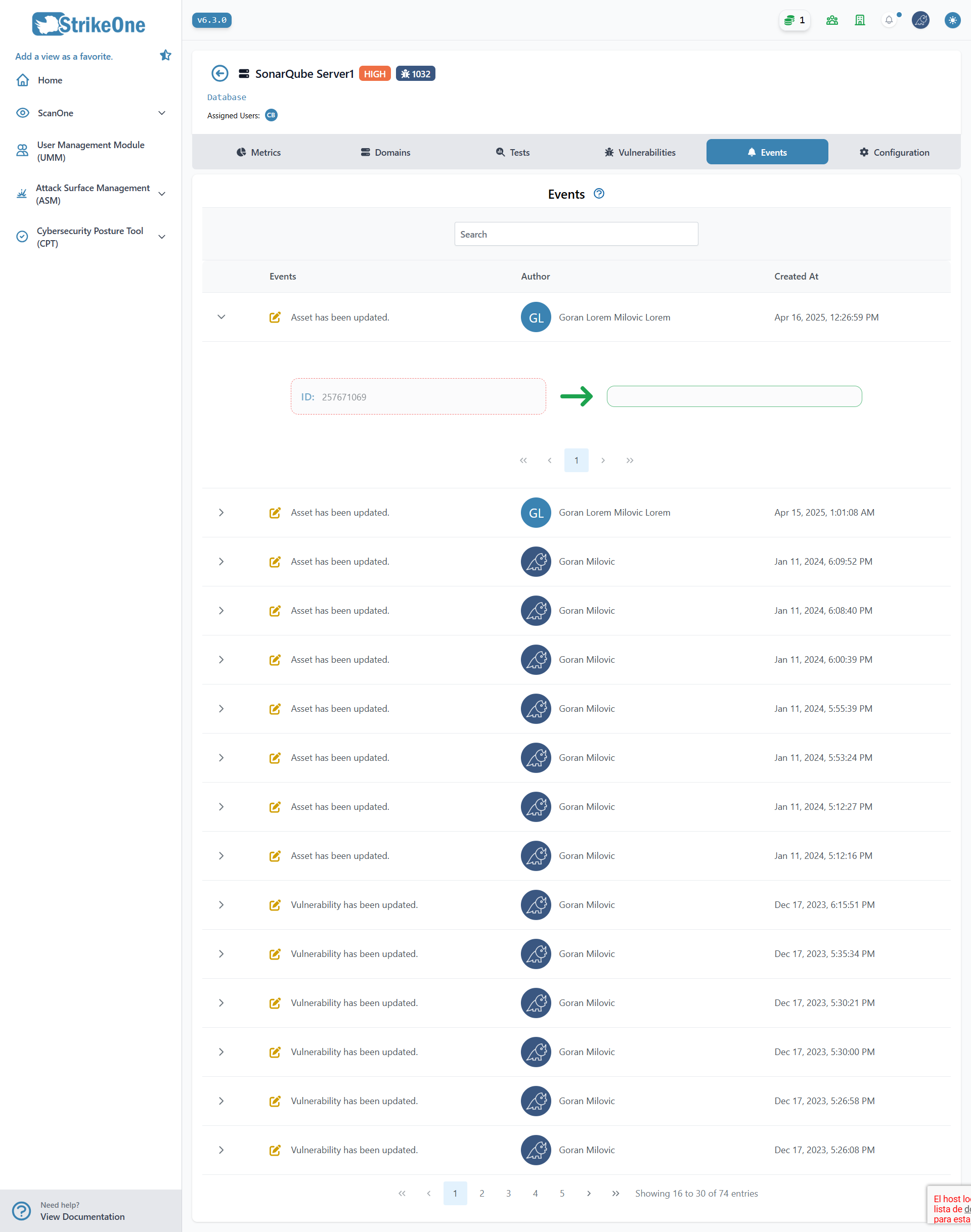971x1232 pixels.
Task: Expand the ScanOne sidebar section
Action: [162, 113]
